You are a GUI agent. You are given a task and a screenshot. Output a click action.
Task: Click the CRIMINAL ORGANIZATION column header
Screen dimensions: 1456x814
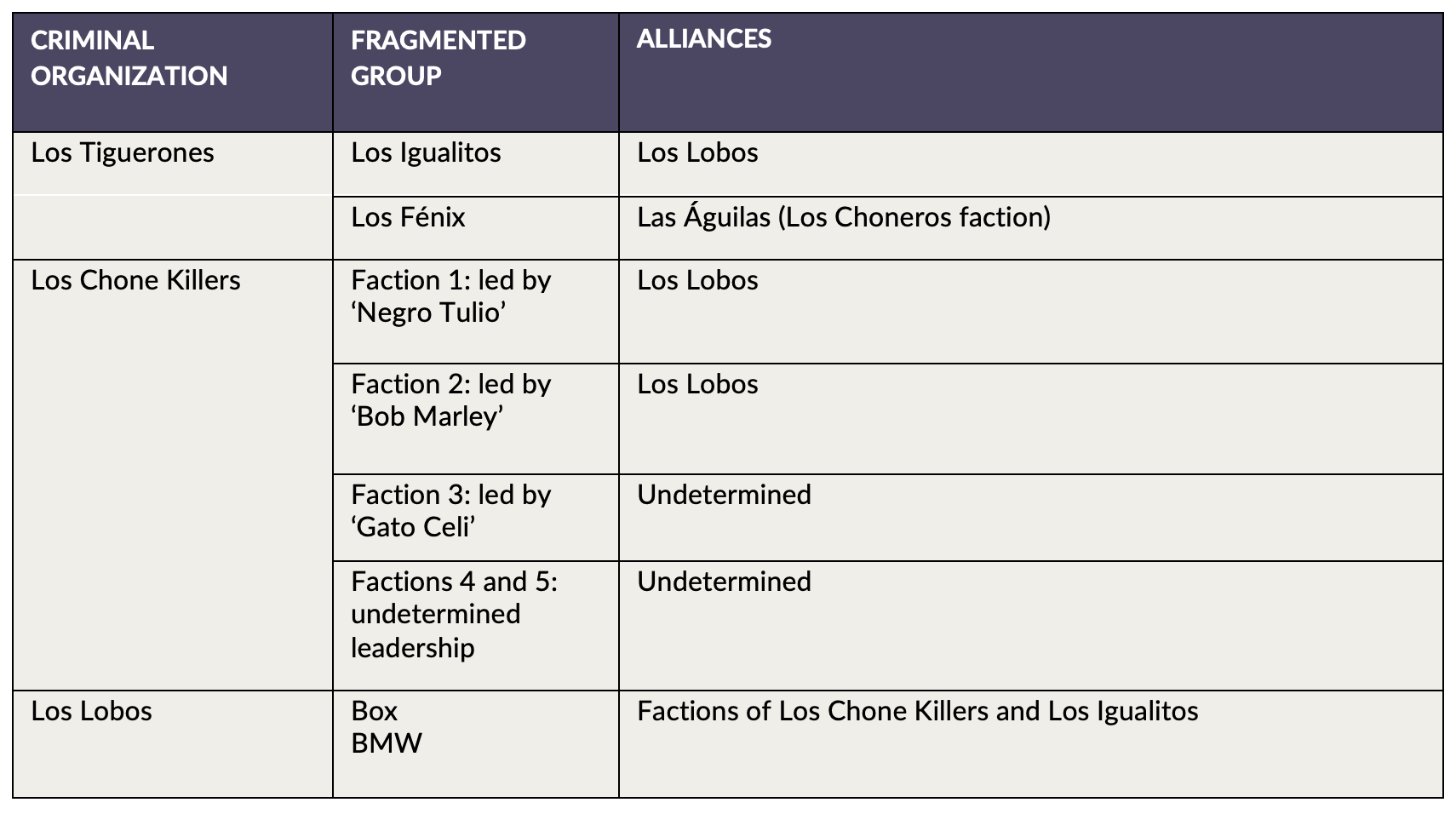pyautogui.click(x=129, y=58)
